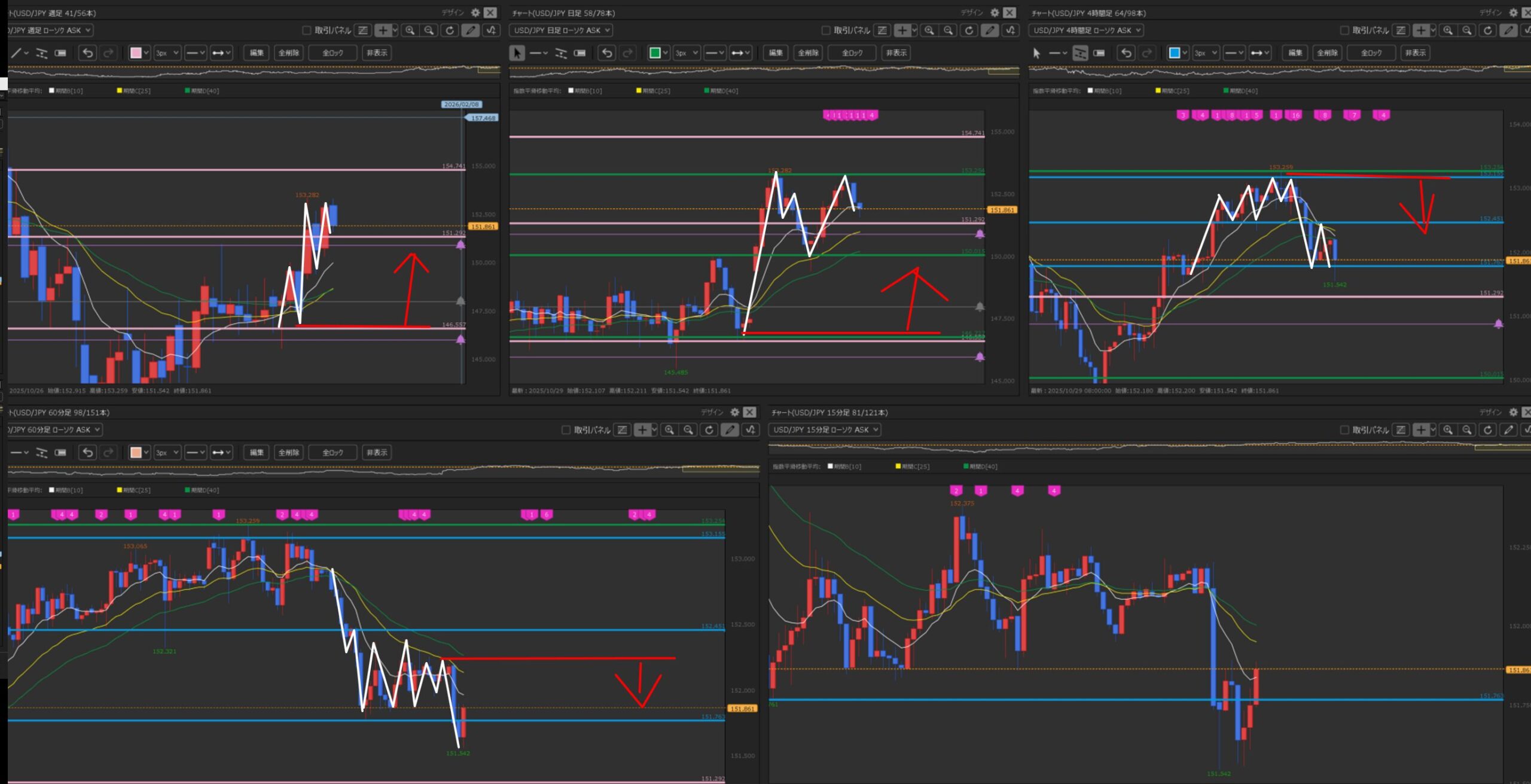Click green color swatch in daily chart toolbar
Image resolution: width=1531 pixels, height=784 pixels.
click(655, 53)
